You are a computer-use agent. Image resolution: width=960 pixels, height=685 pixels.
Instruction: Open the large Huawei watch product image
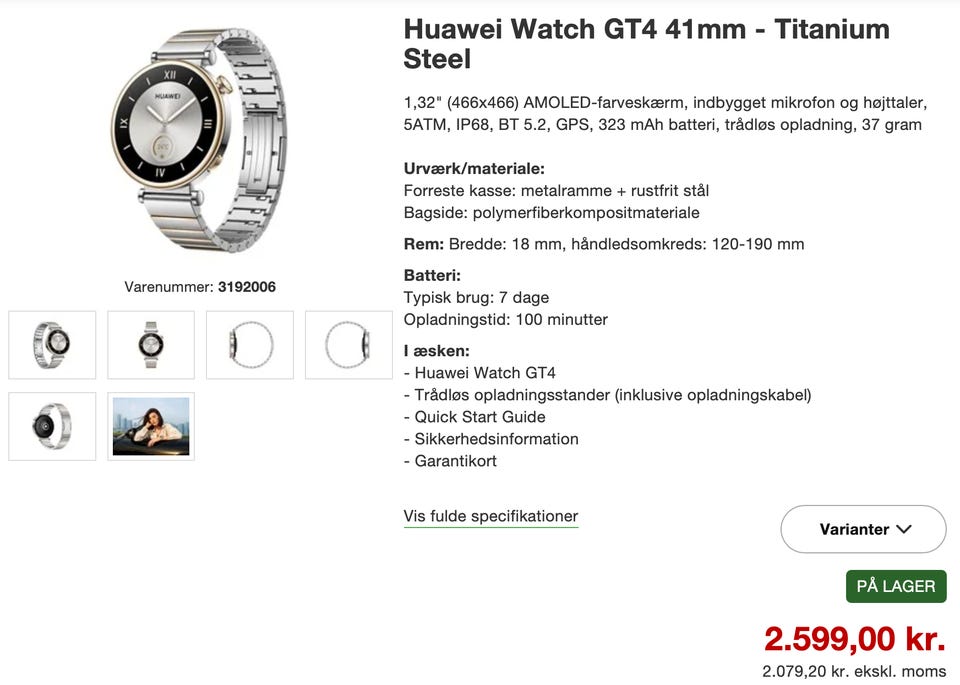200,141
